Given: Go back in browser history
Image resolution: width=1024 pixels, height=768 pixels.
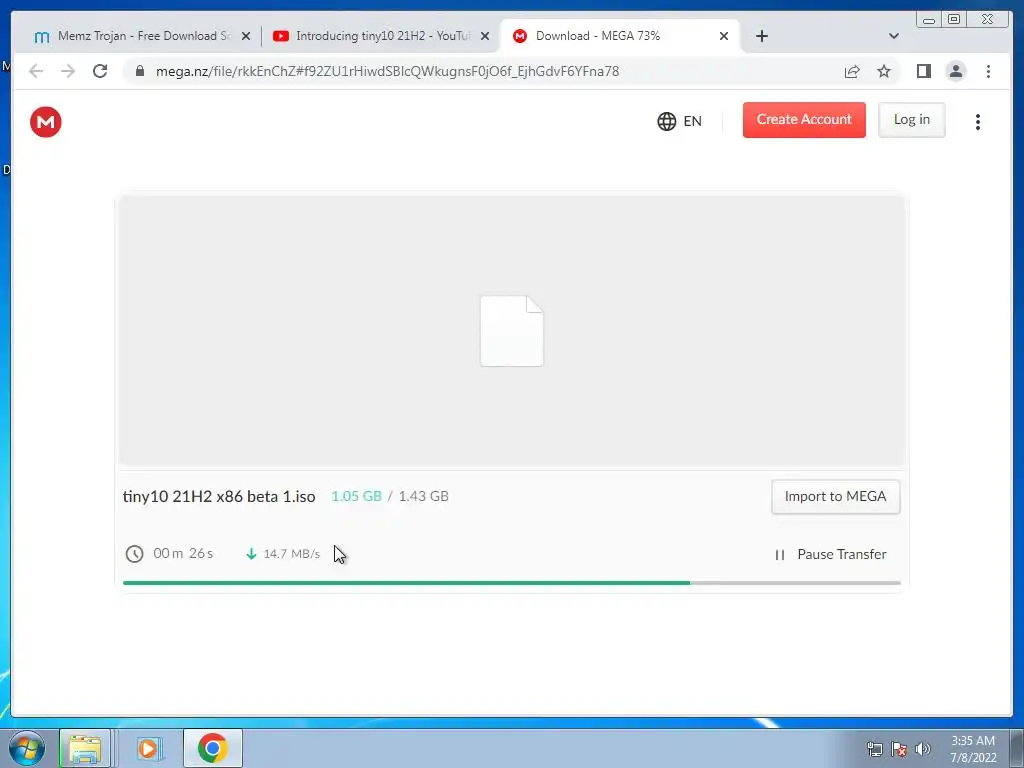Looking at the screenshot, I should click(x=36, y=71).
